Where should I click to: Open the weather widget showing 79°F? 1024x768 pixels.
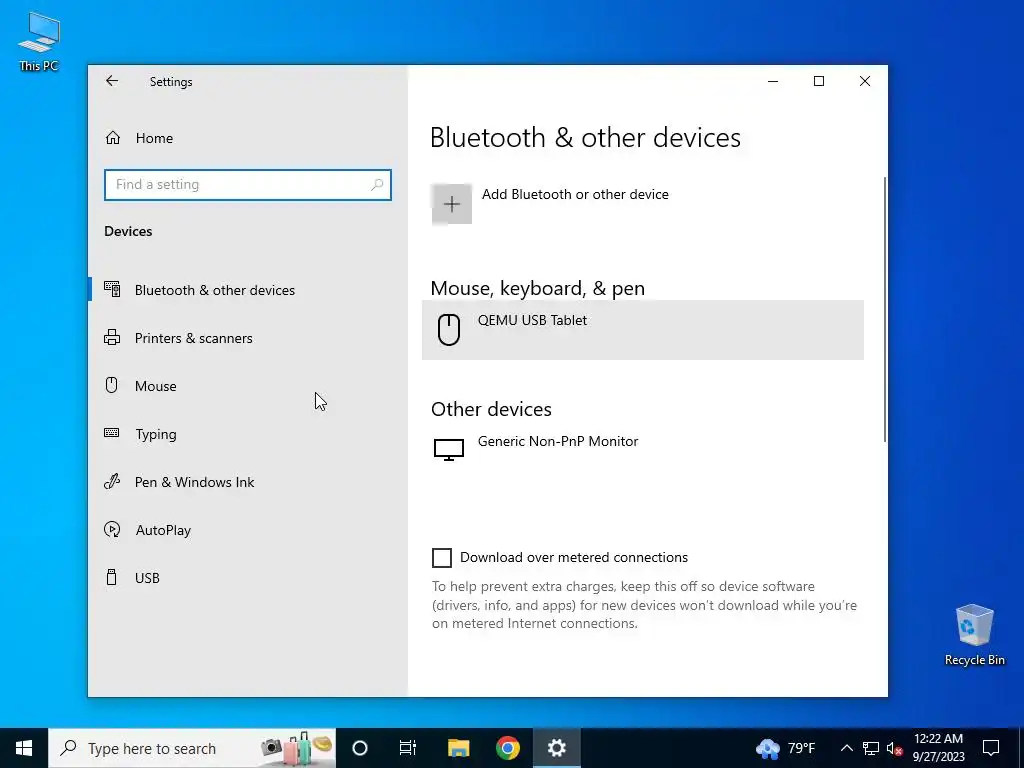[786, 748]
